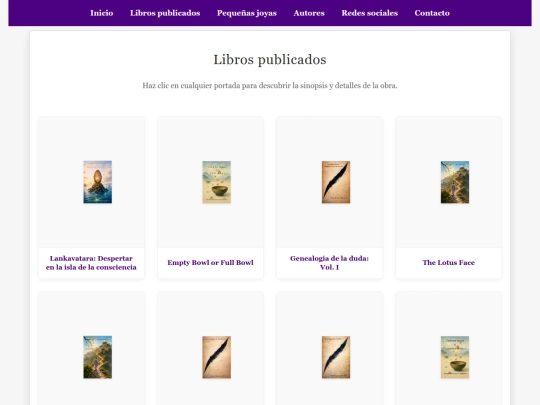Screen dimensions: 540x405
Task: Open the Genealogía de la duda: Vol. I title
Action: click(329, 263)
